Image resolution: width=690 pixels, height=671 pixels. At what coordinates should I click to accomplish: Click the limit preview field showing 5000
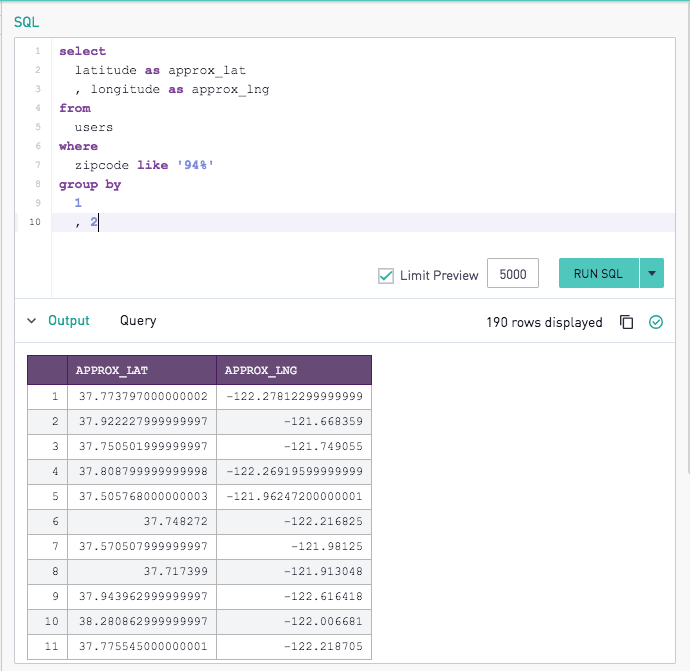pos(512,274)
